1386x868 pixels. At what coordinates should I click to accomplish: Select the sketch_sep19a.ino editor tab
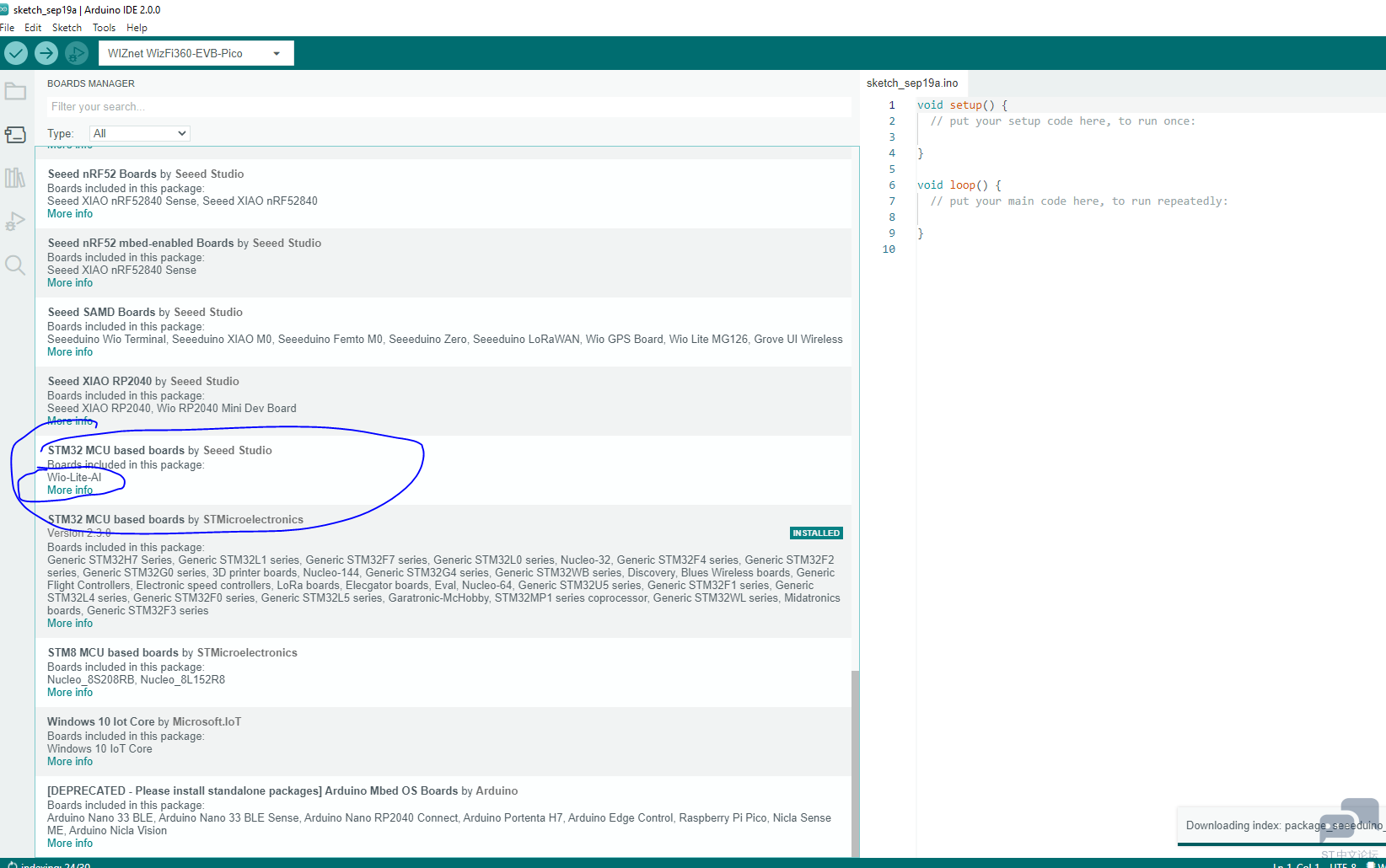(x=912, y=83)
